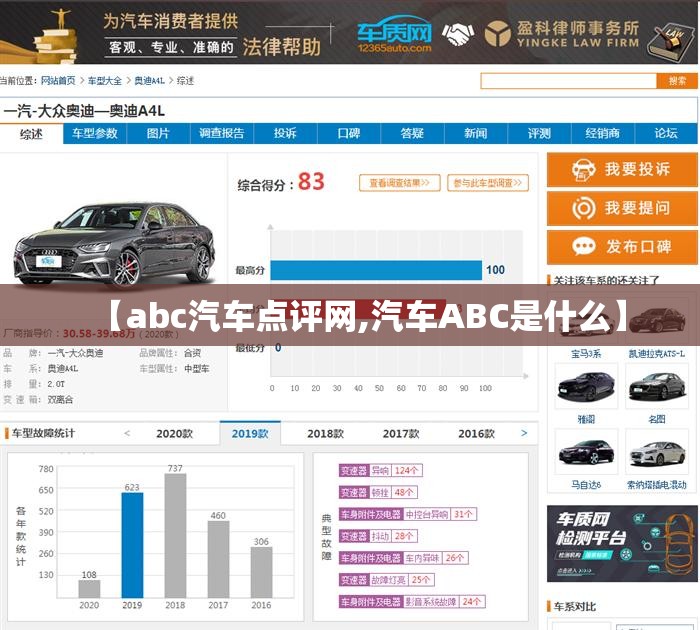Click the circular question icon on 我要提问

583,208
